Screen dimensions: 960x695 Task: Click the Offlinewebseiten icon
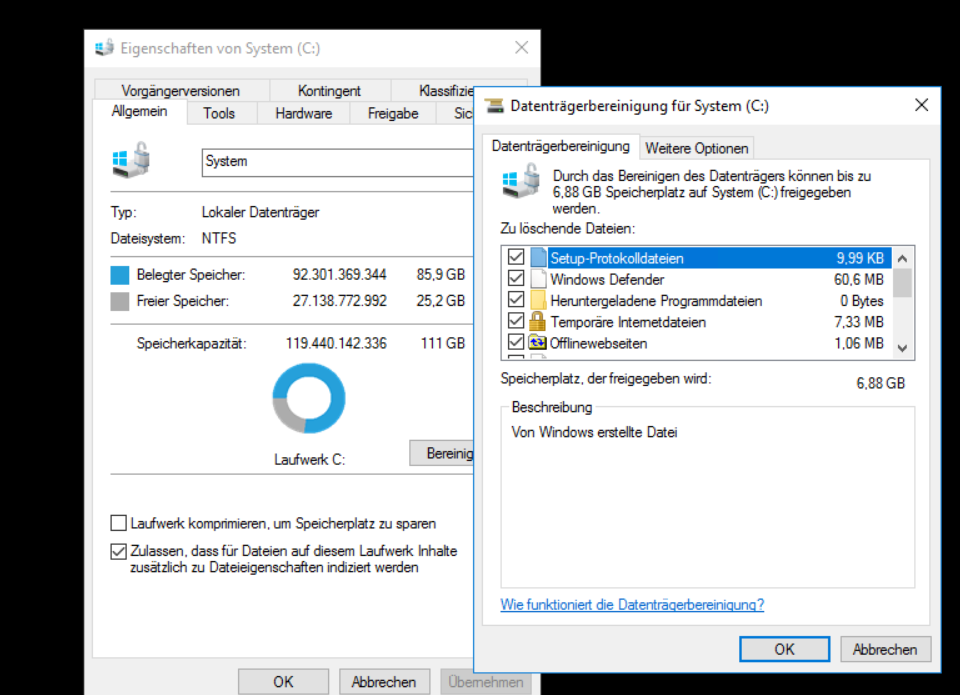(x=537, y=343)
